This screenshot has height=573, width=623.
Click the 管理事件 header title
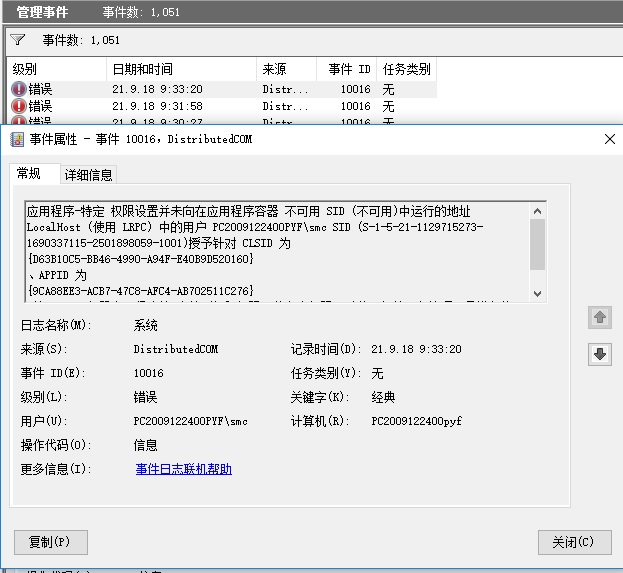(42, 12)
